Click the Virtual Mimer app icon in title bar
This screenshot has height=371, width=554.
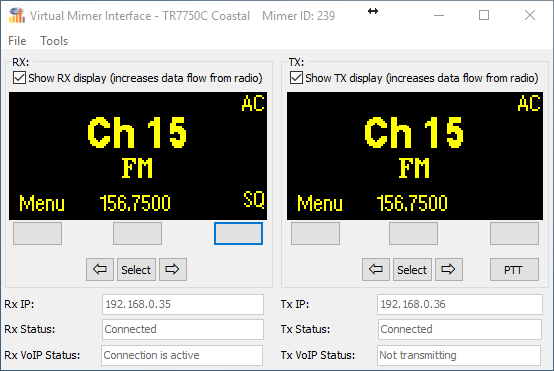[17, 16]
